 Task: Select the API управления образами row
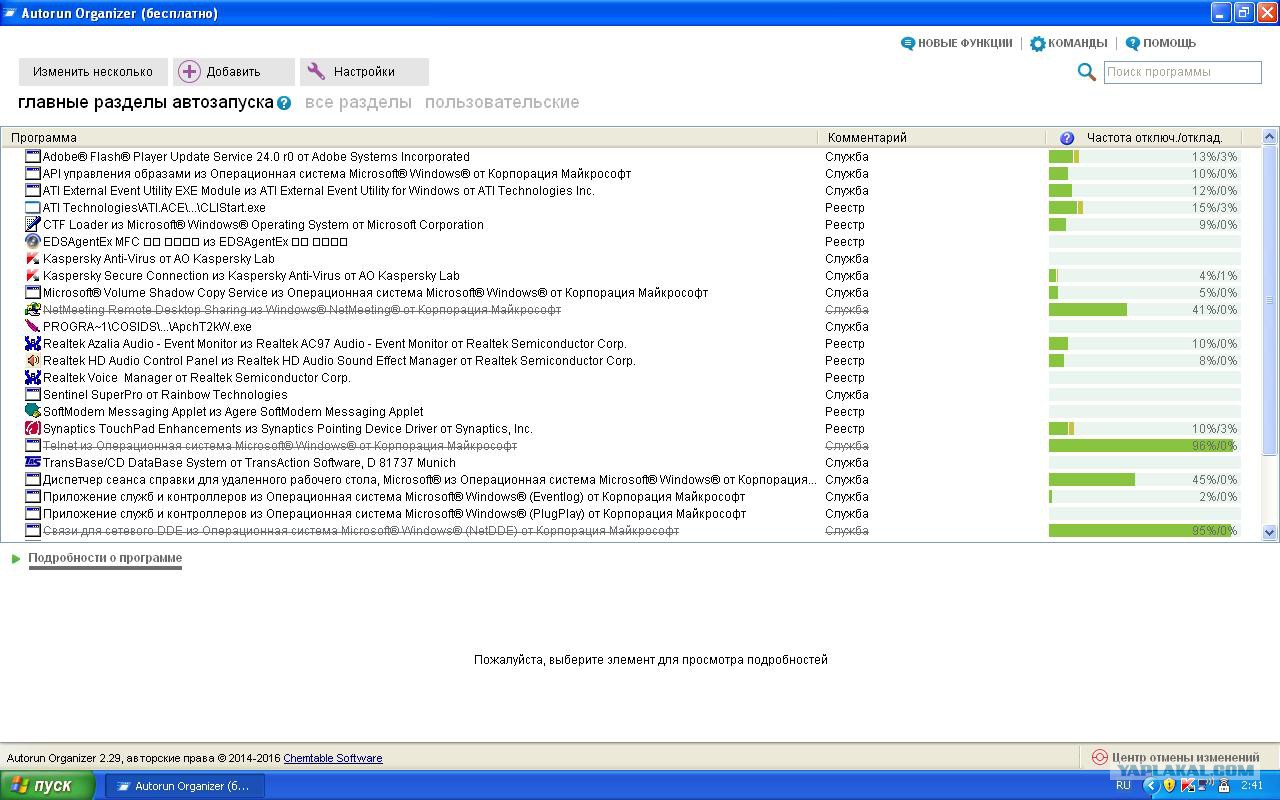(x=632, y=174)
